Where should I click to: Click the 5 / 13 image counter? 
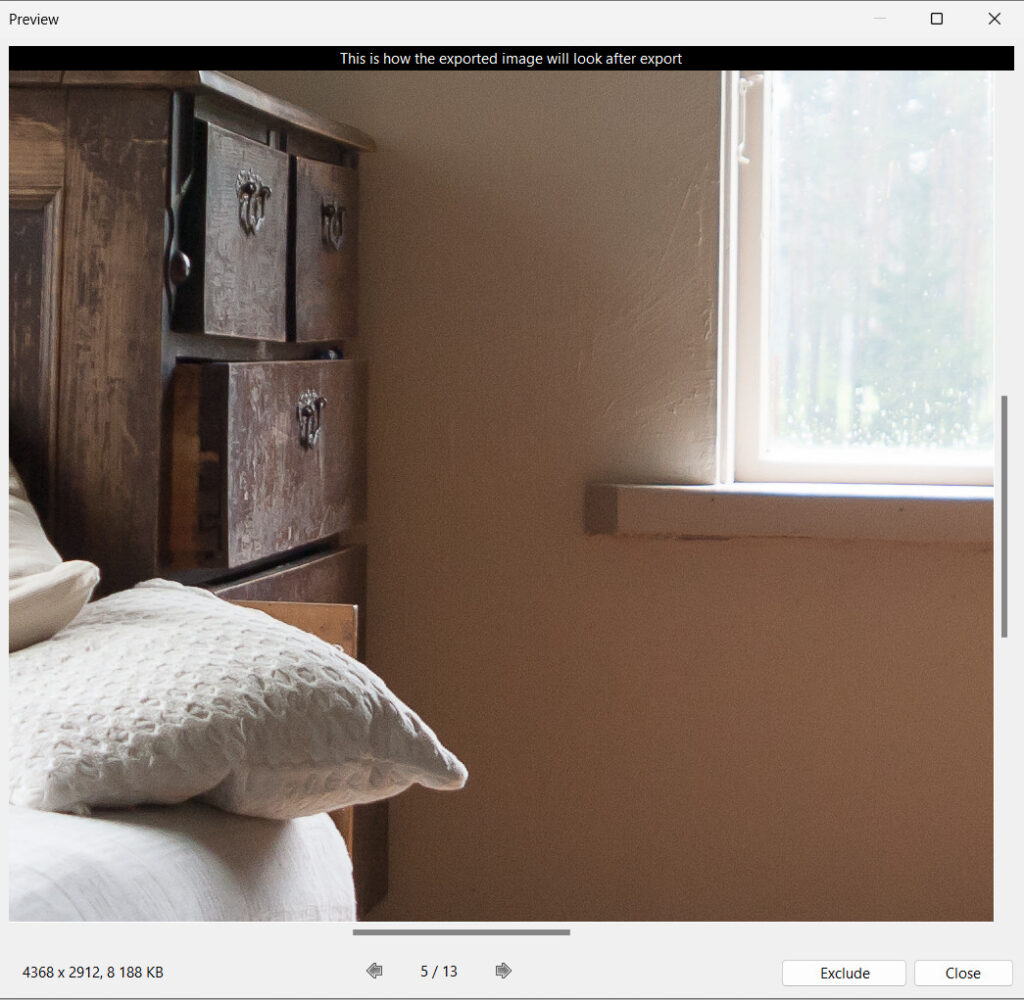(438, 971)
